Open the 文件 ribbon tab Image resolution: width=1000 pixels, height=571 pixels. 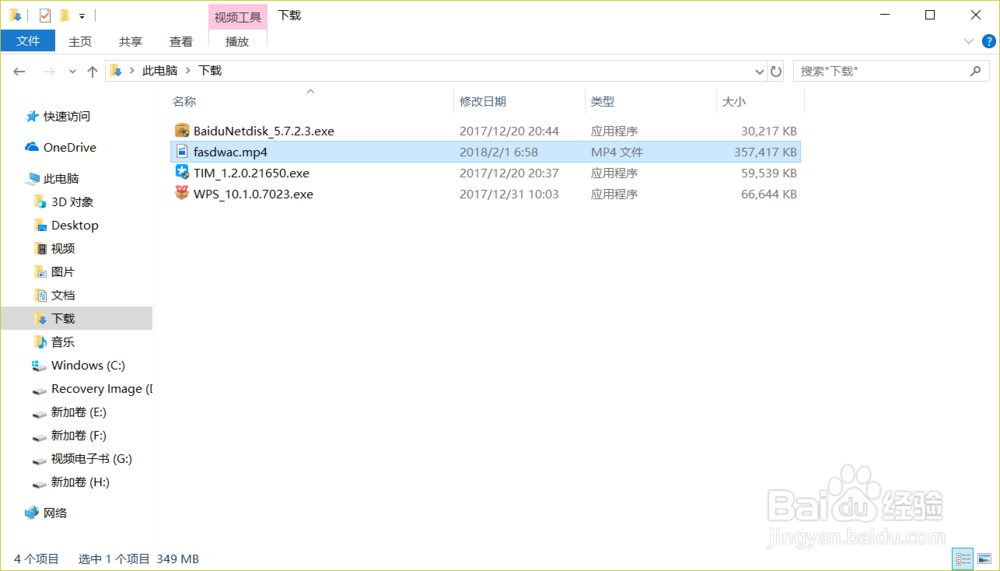pyautogui.click(x=28, y=41)
